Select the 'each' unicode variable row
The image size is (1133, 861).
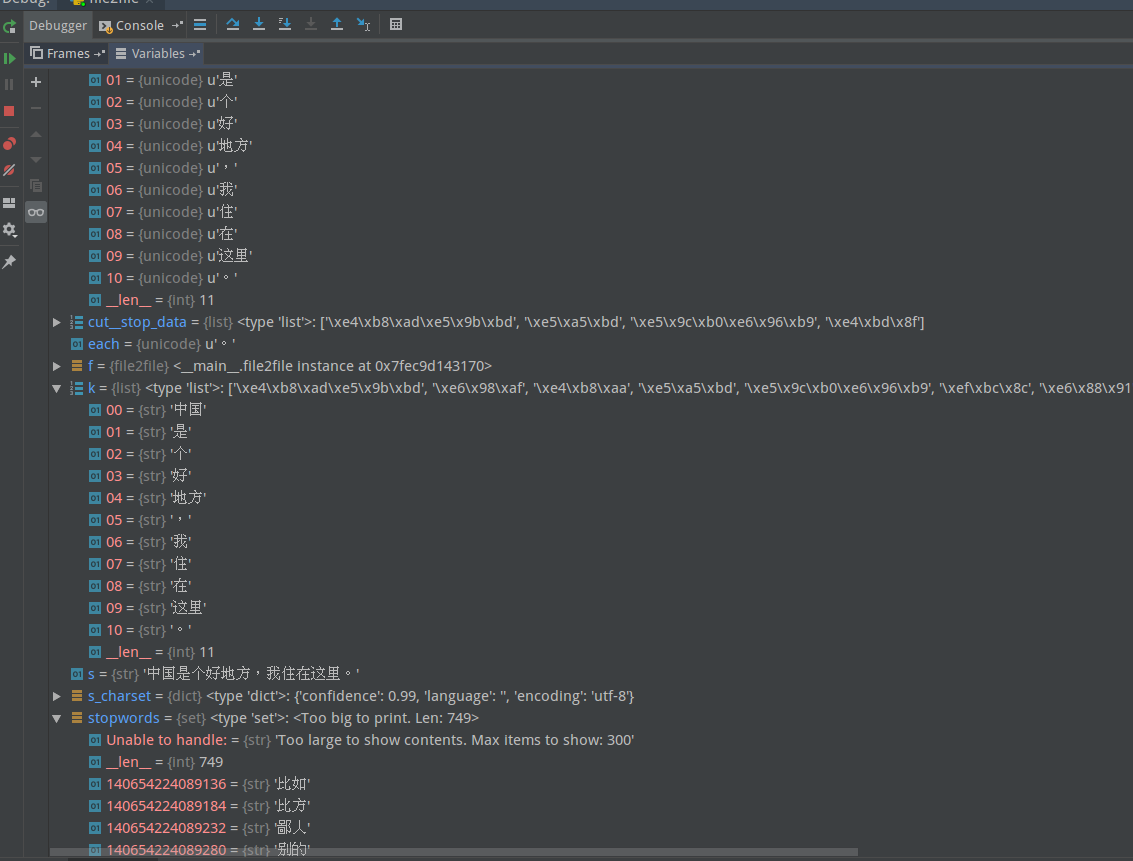tap(153, 345)
